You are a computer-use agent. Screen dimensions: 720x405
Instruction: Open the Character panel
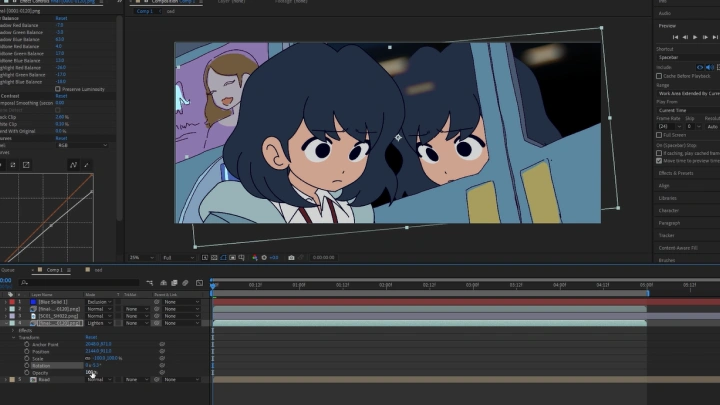pos(669,210)
